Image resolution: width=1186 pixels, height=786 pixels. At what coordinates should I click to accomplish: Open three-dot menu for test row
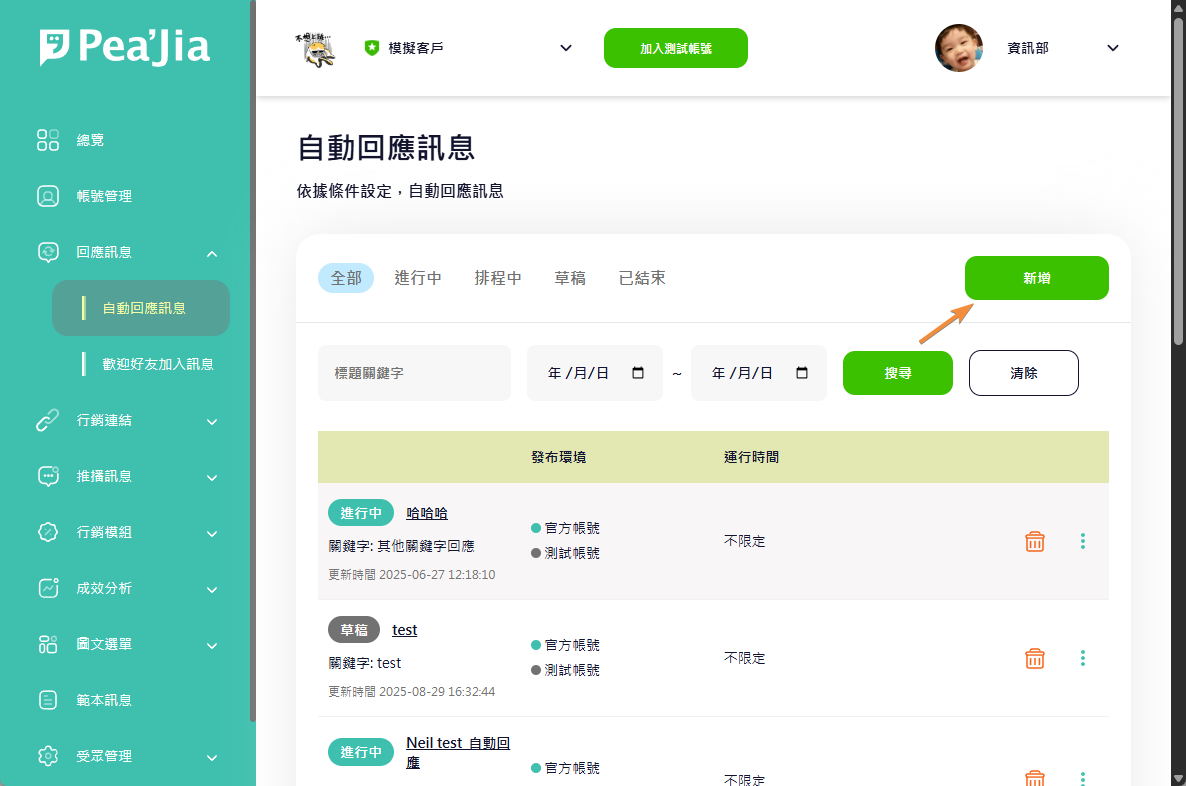pos(1082,658)
